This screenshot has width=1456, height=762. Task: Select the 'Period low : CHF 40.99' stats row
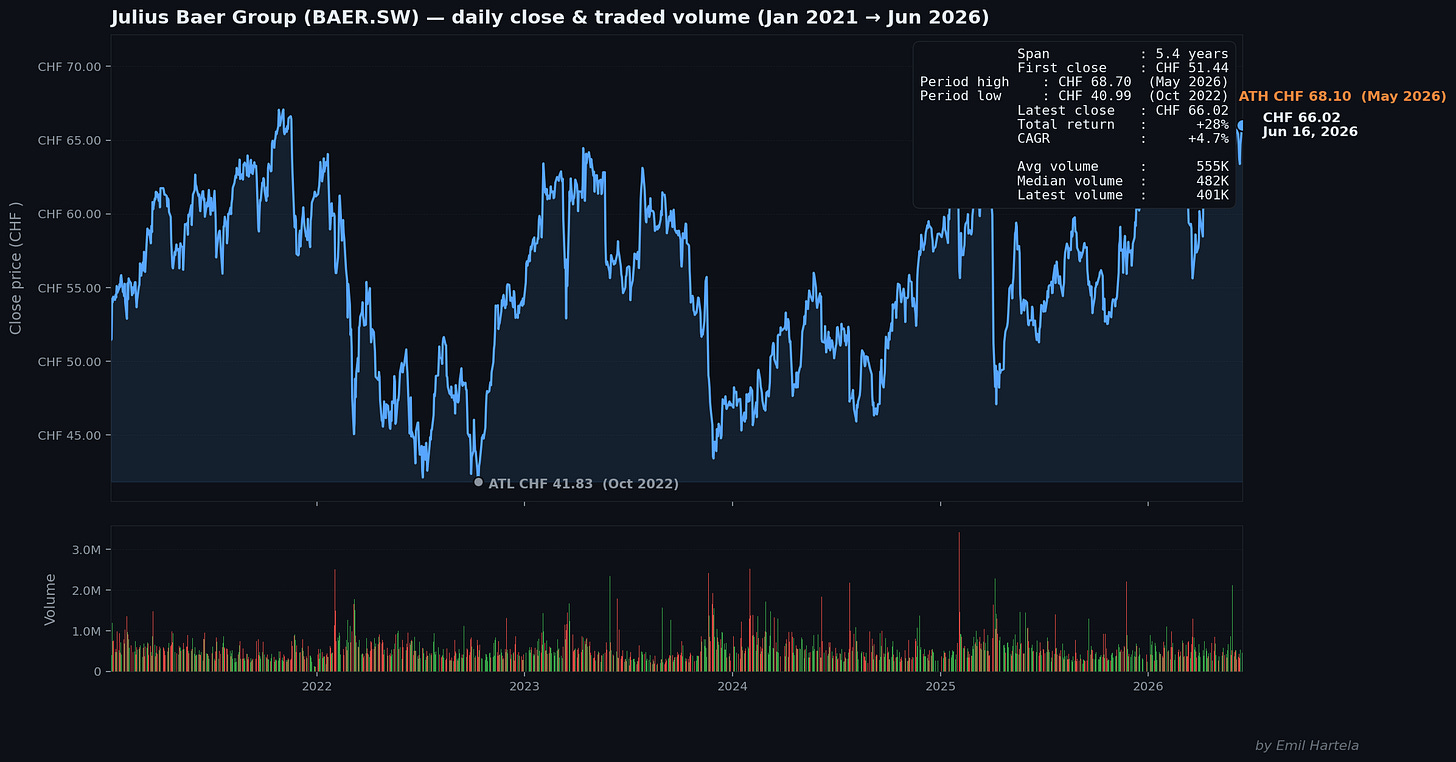coord(1074,96)
